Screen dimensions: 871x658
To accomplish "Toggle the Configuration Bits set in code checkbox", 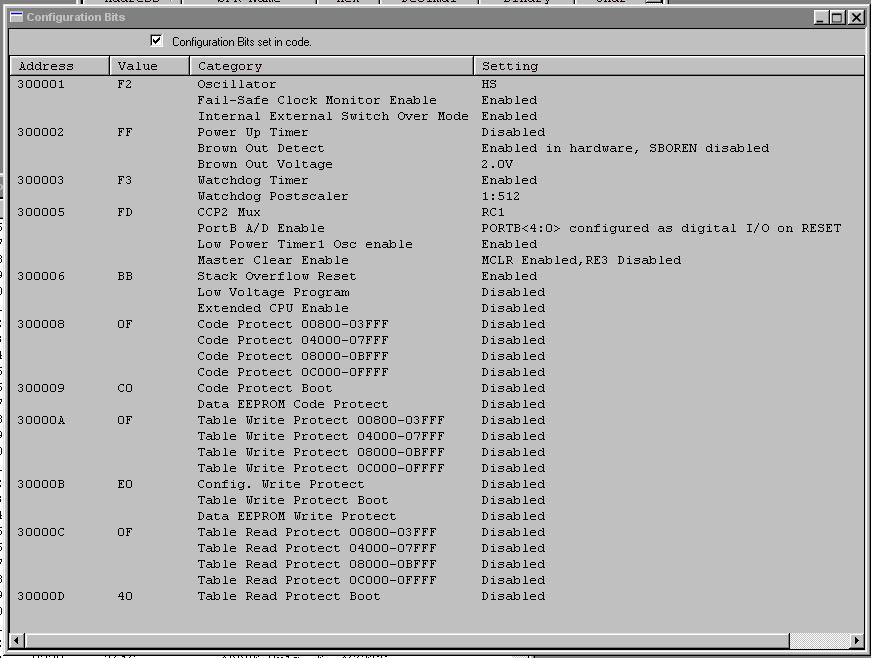I will click(156, 41).
